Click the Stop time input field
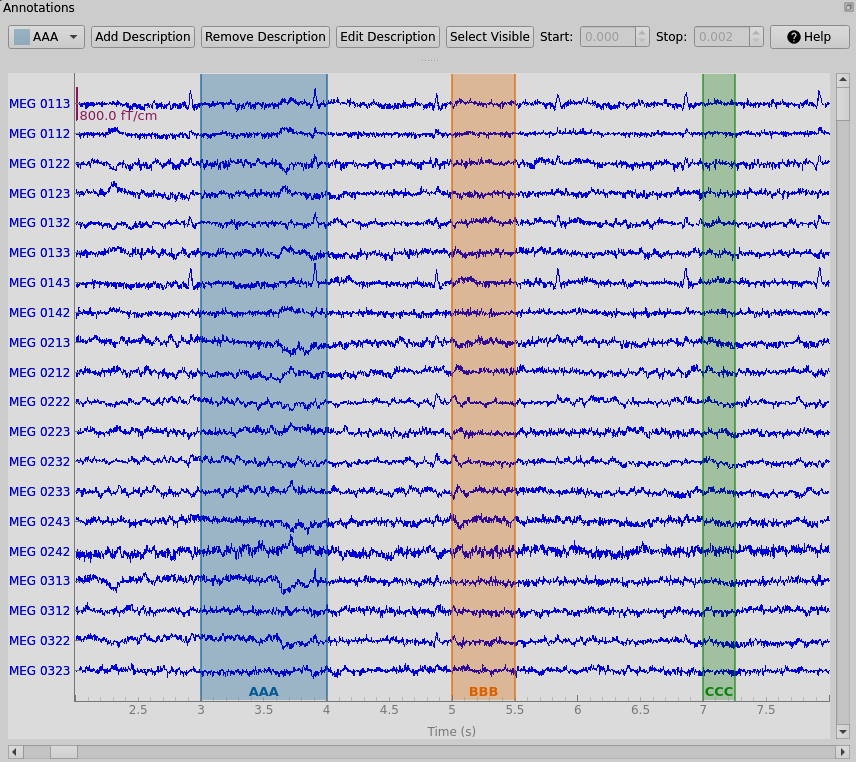856x762 pixels. 721,37
